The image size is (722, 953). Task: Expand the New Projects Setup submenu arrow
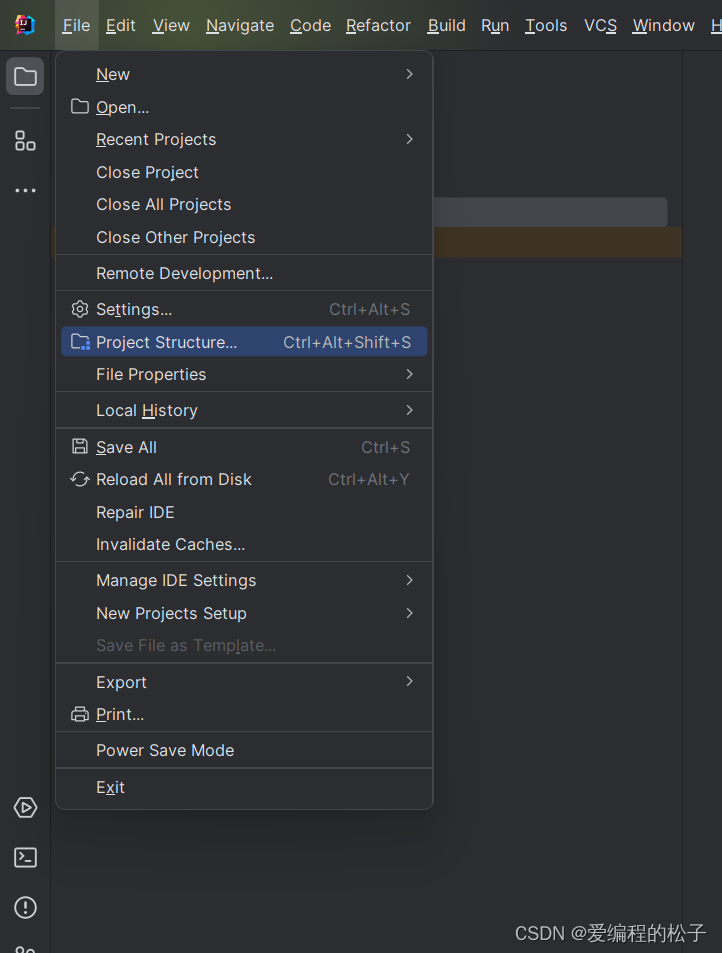click(410, 613)
